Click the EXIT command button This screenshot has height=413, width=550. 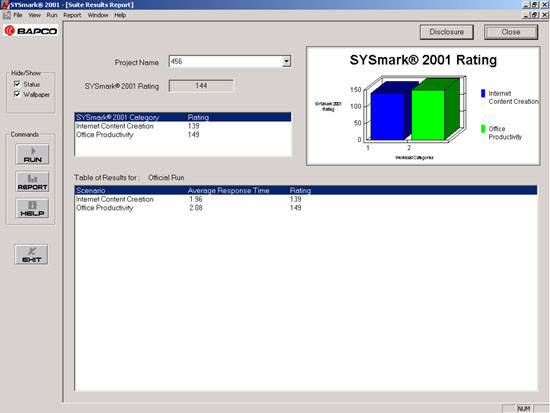(32, 255)
